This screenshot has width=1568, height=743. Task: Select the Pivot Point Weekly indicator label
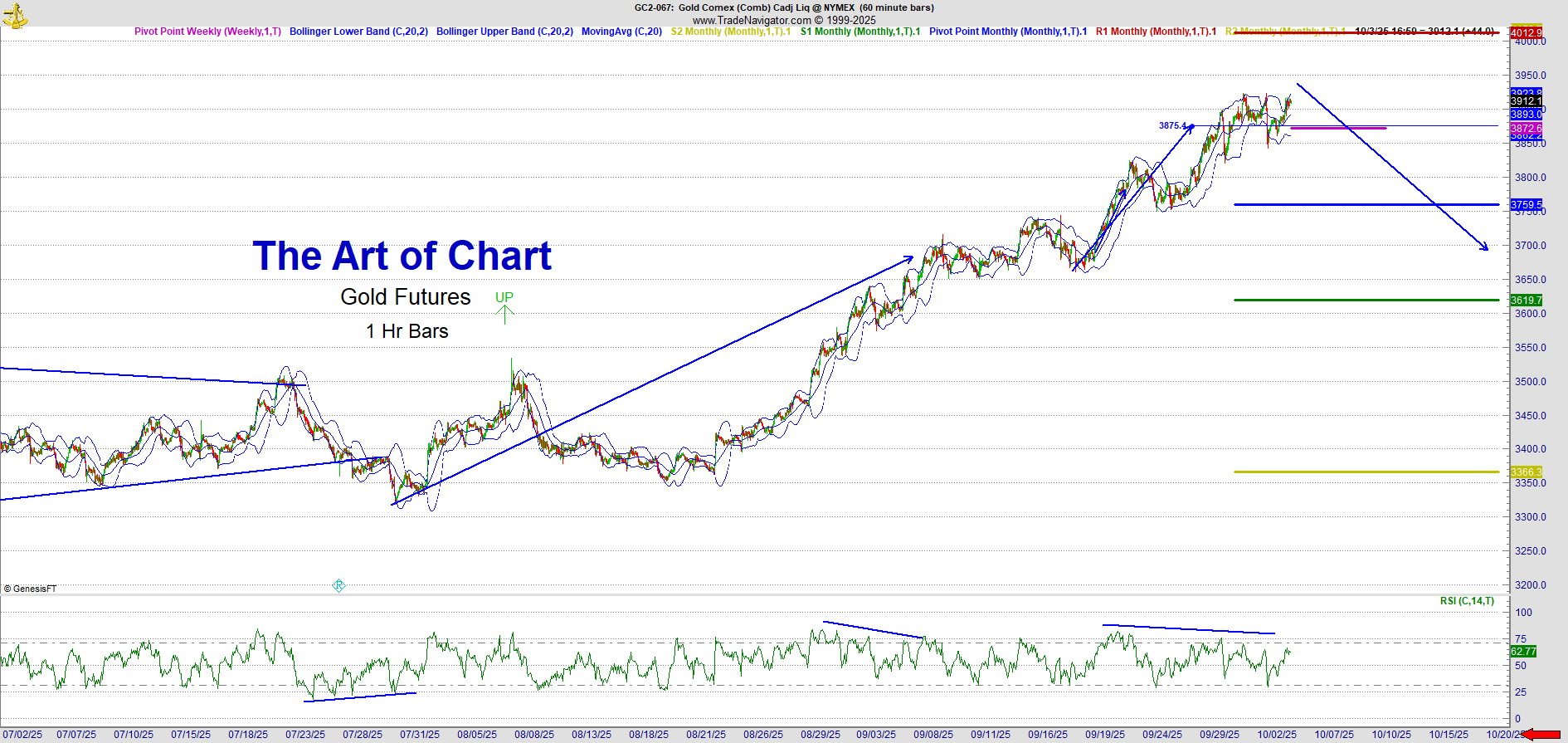(207, 32)
